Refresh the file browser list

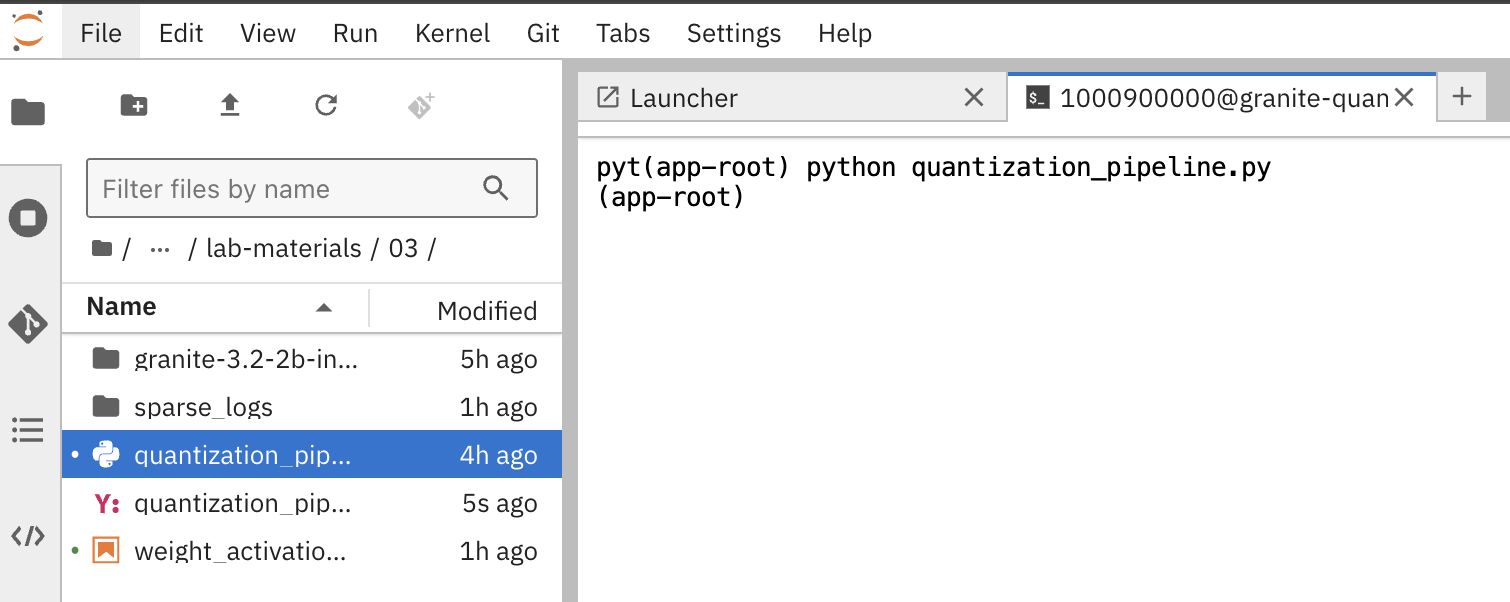(326, 105)
